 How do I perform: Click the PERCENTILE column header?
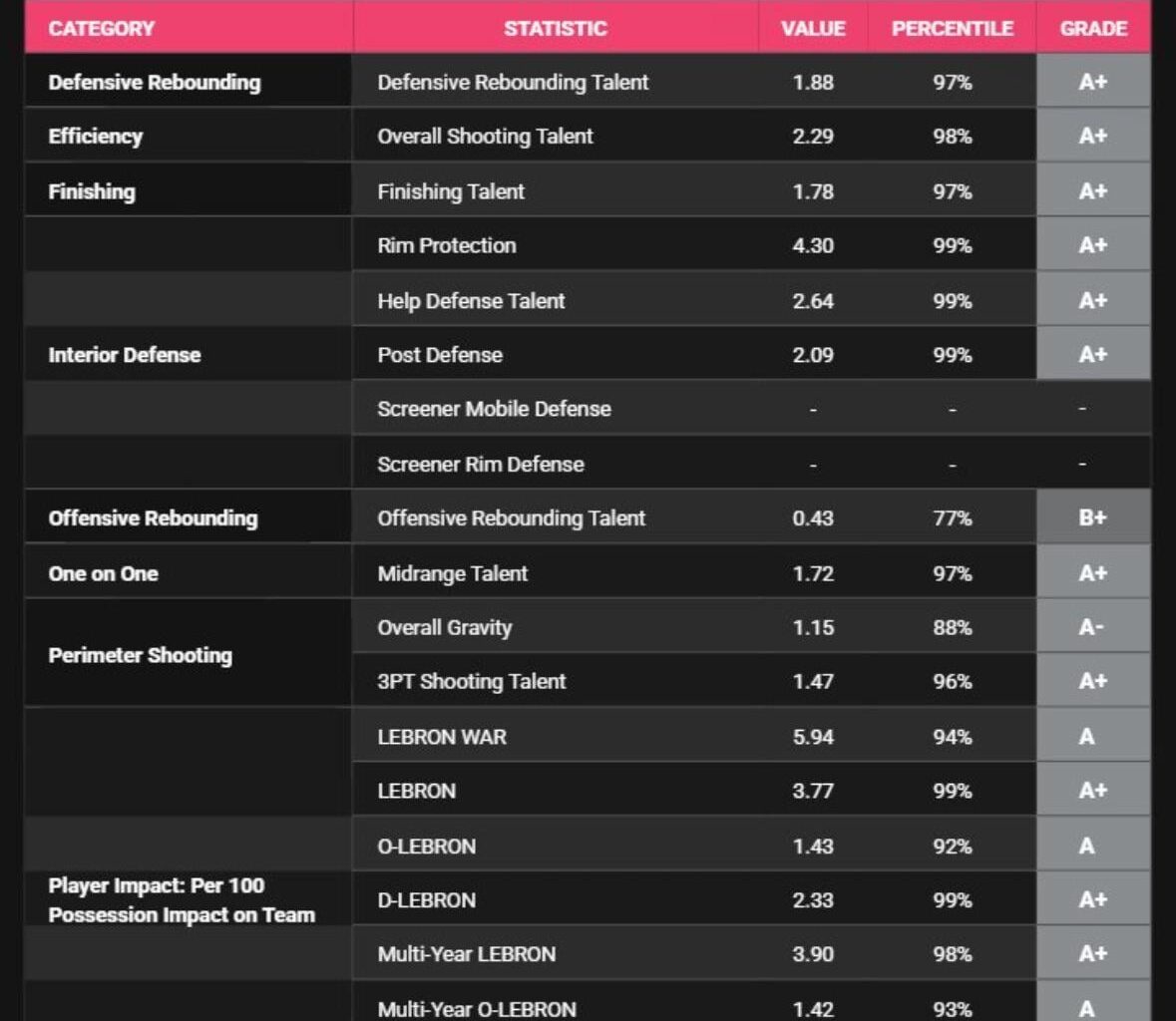(952, 28)
